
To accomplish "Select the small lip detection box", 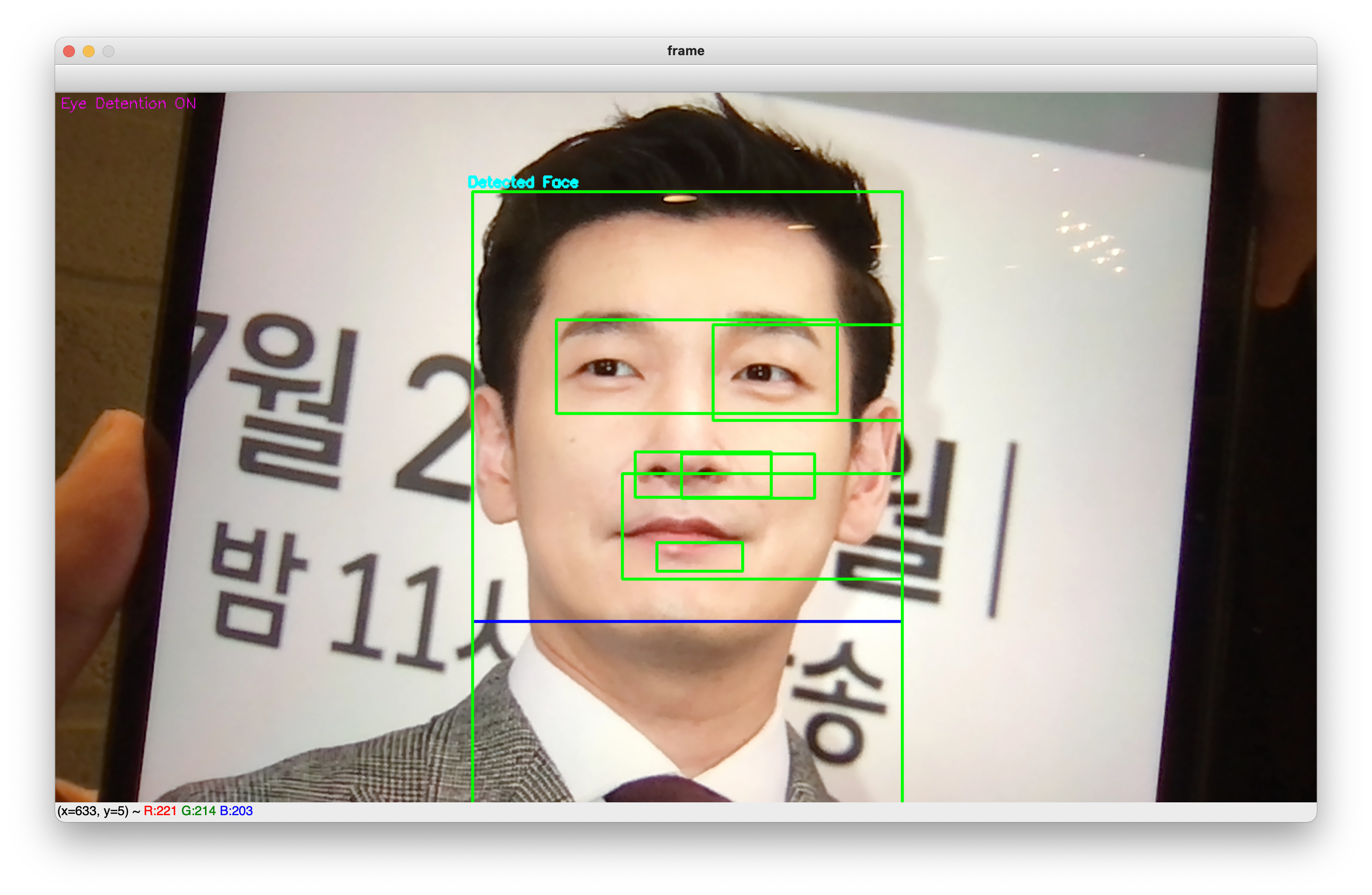I will click(699, 556).
